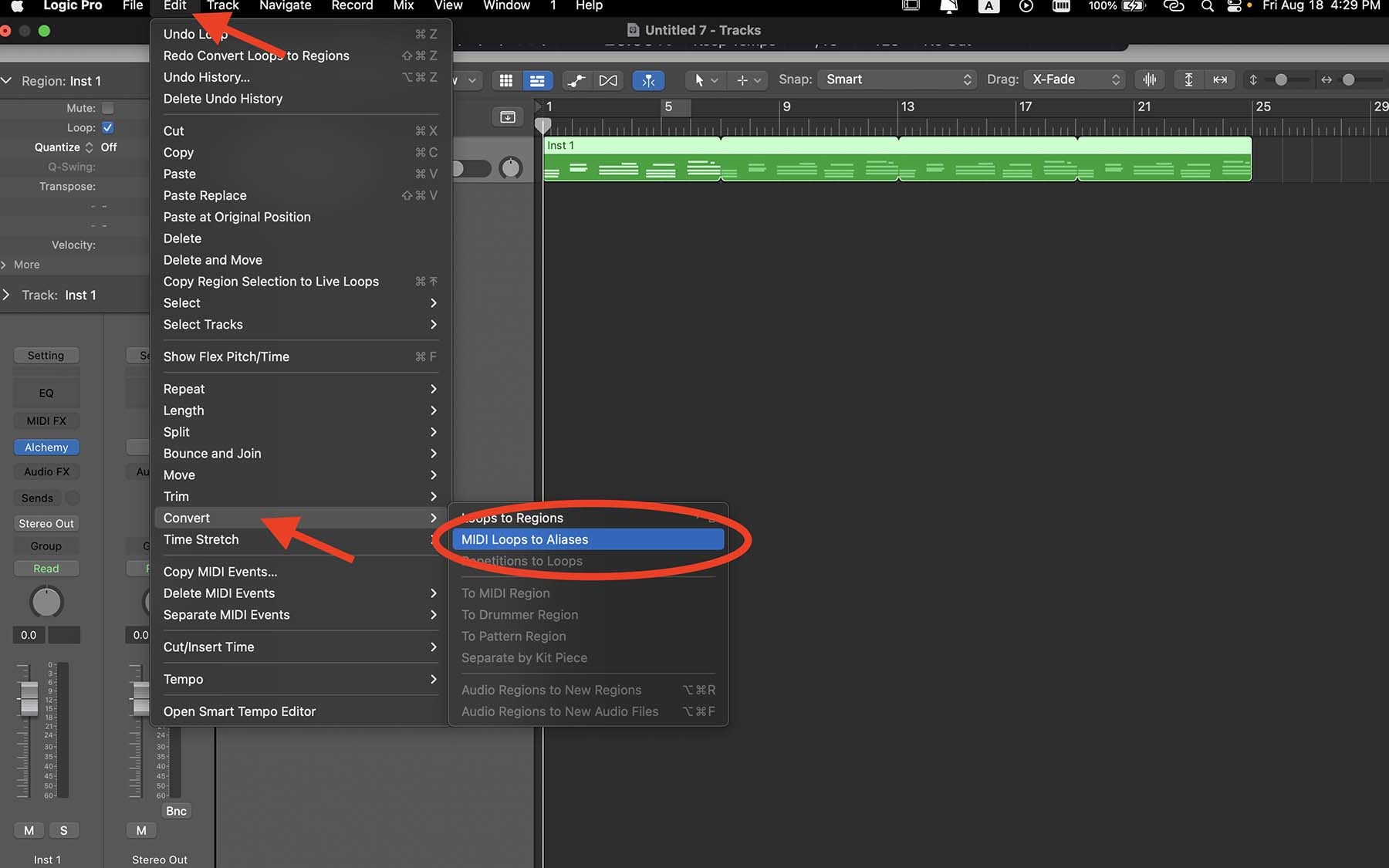This screenshot has width=1389, height=868.
Task: Click the Inst 1 green MIDI region
Action: pyautogui.click(x=897, y=160)
